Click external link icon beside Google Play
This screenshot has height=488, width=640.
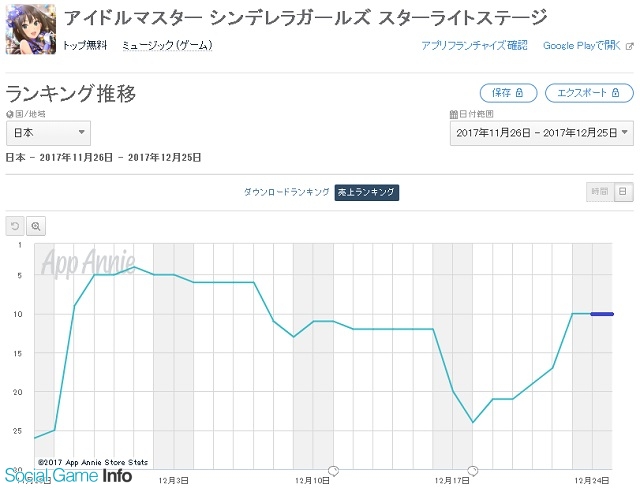(x=629, y=46)
